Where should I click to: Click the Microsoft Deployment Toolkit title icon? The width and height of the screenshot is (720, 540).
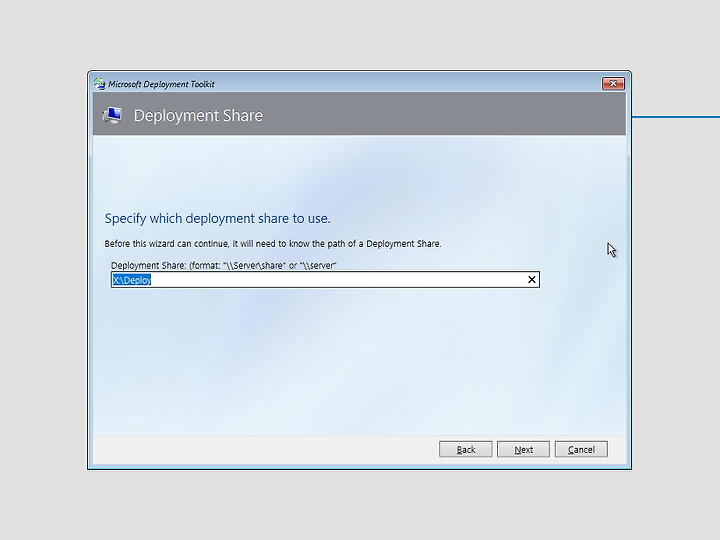[x=100, y=84]
